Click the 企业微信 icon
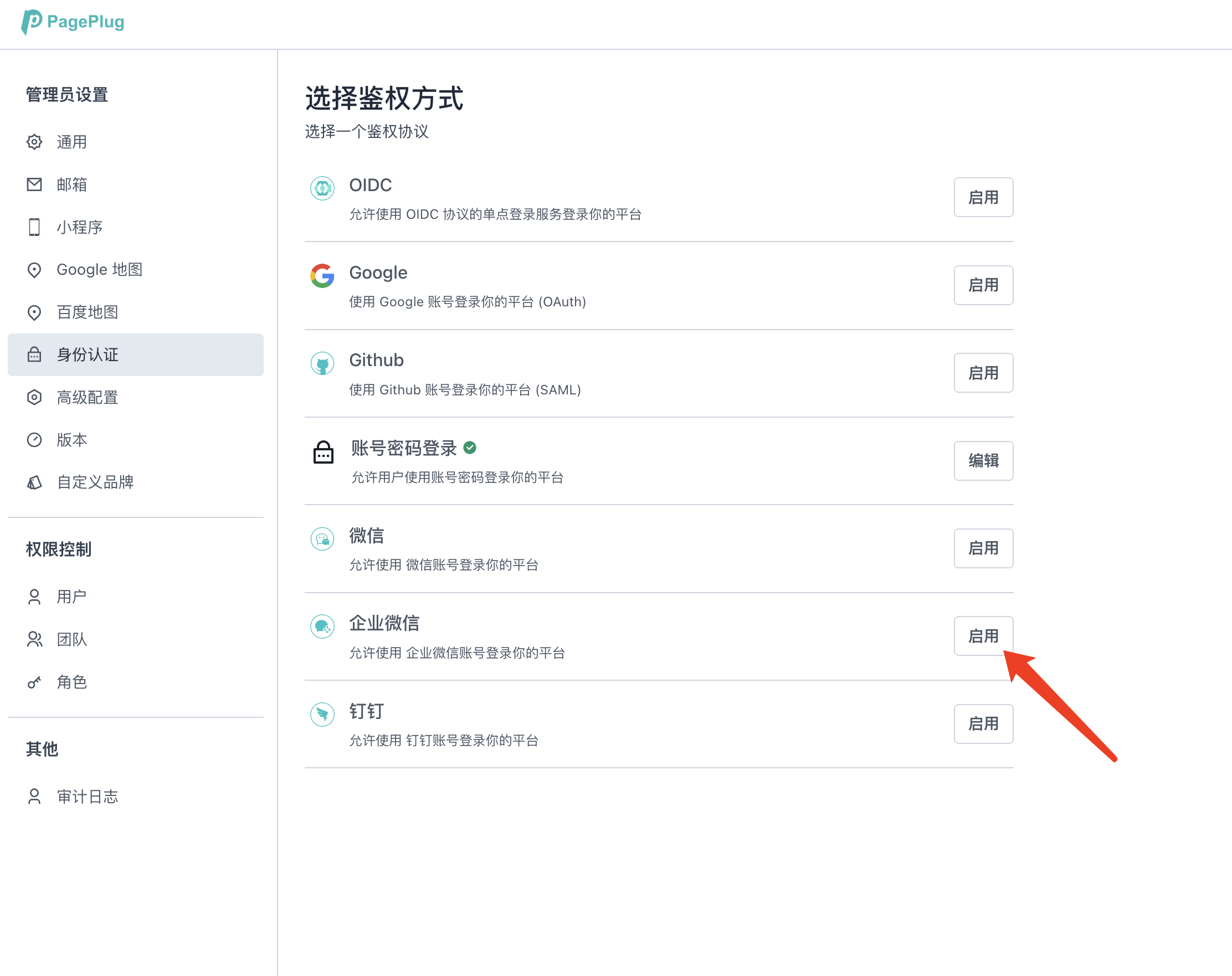The height and width of the screenshot is (976, 1232). coord(322,626)
